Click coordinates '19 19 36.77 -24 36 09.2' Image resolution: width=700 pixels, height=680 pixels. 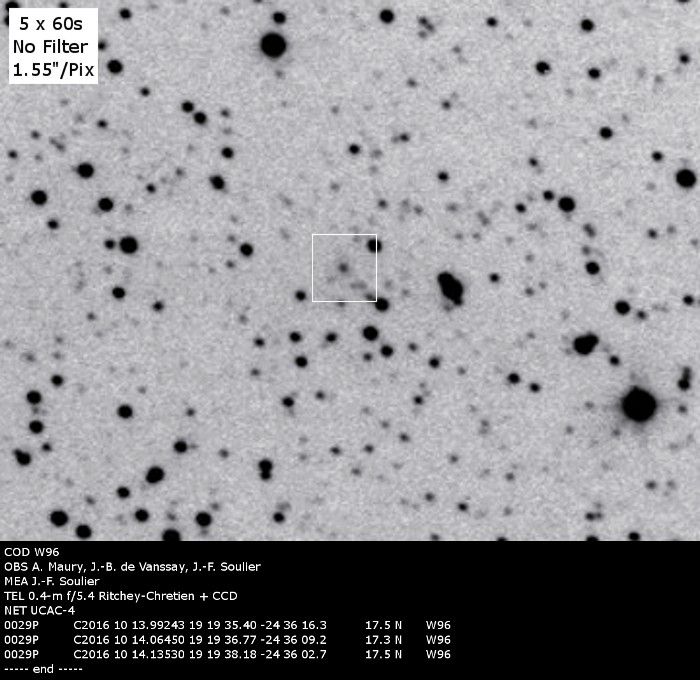coord(258,640)
